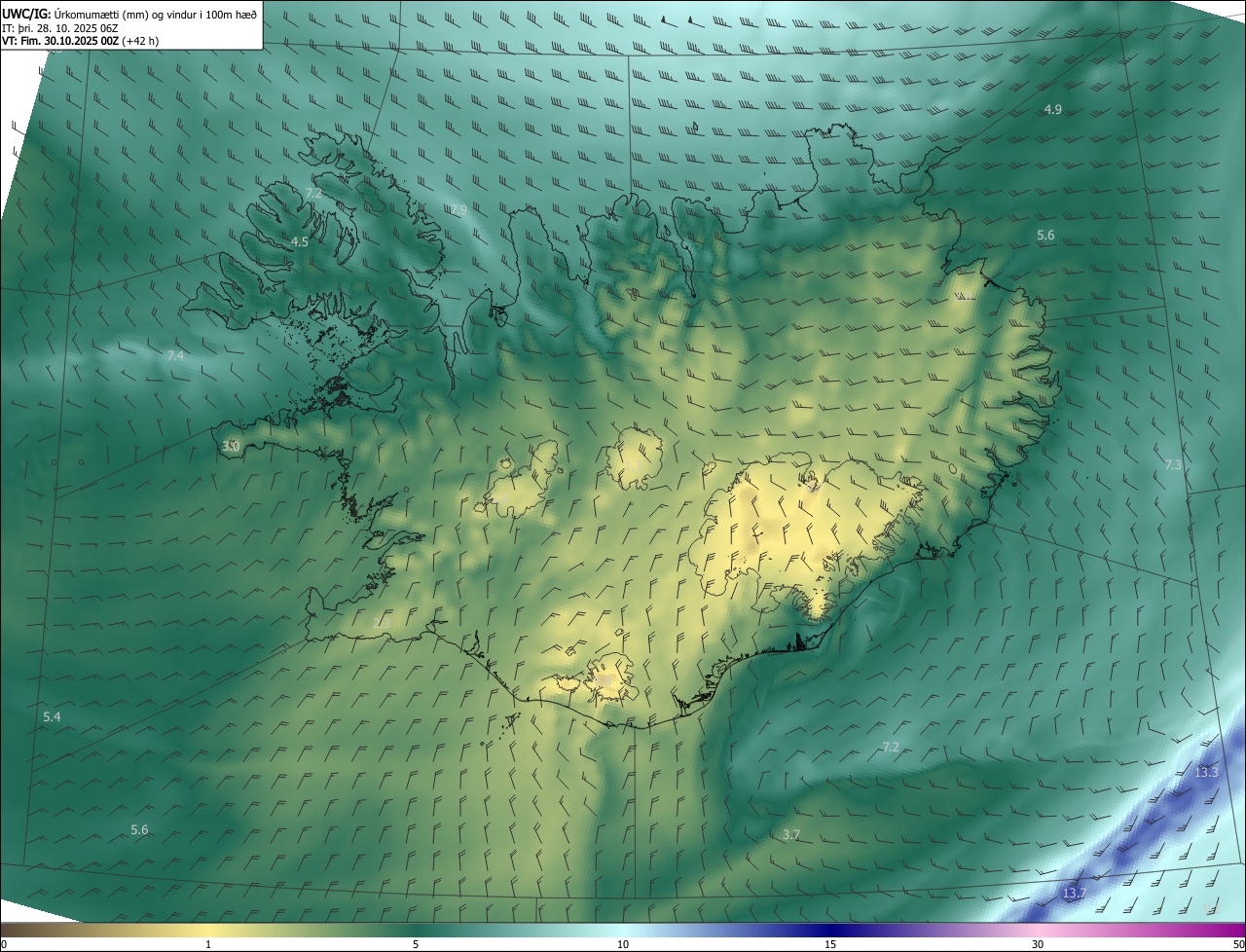Click the 7.4 value label
The image size is (1246, 952).
click(175, 356)
